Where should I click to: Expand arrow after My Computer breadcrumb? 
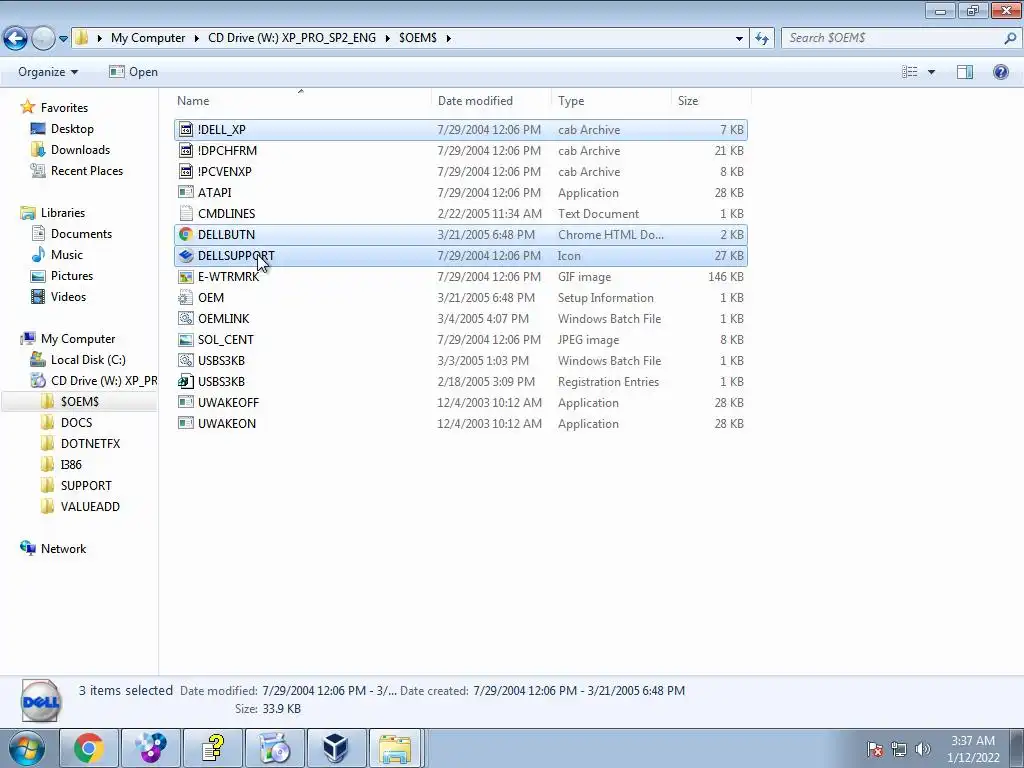tap(196, 39)
